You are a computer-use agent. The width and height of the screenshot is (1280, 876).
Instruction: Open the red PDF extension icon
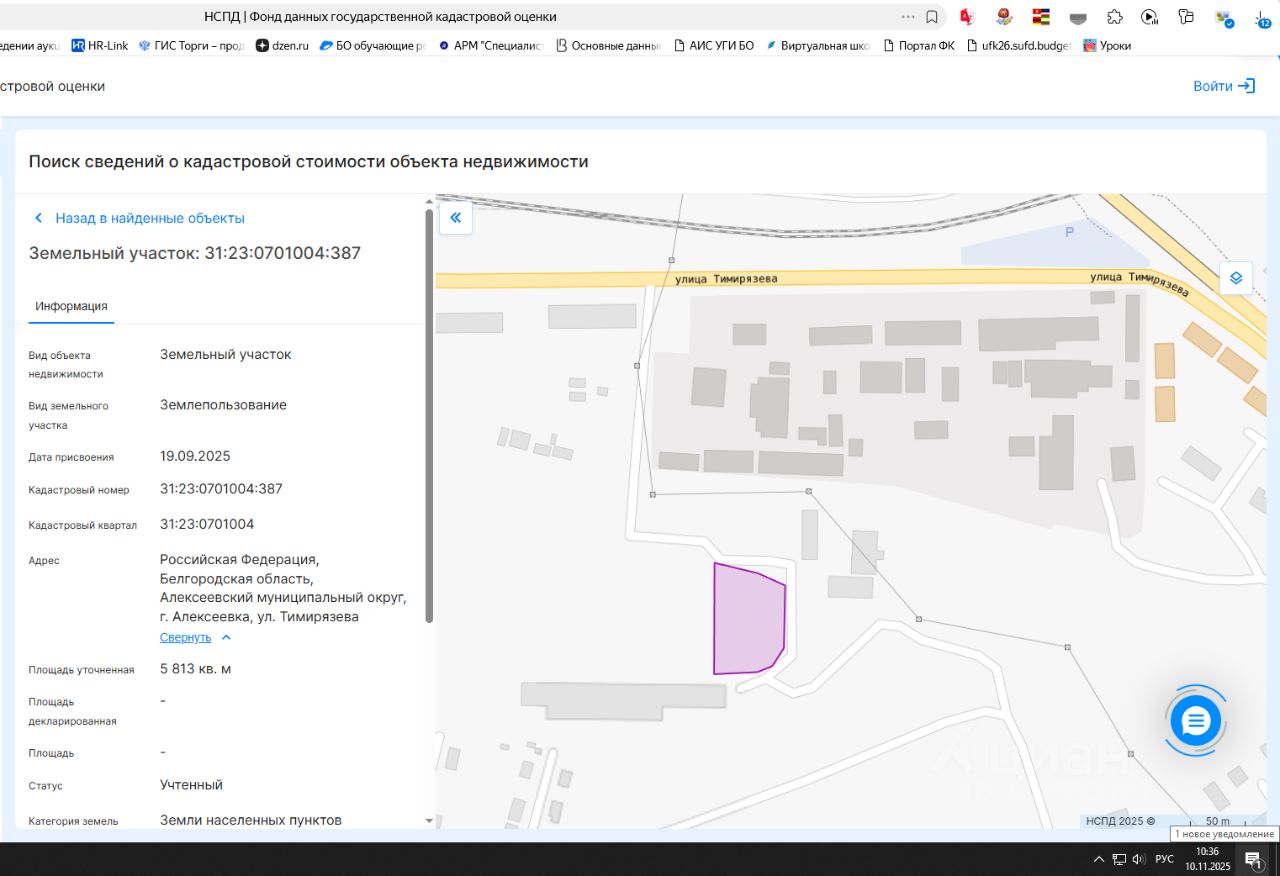point(967,17)
